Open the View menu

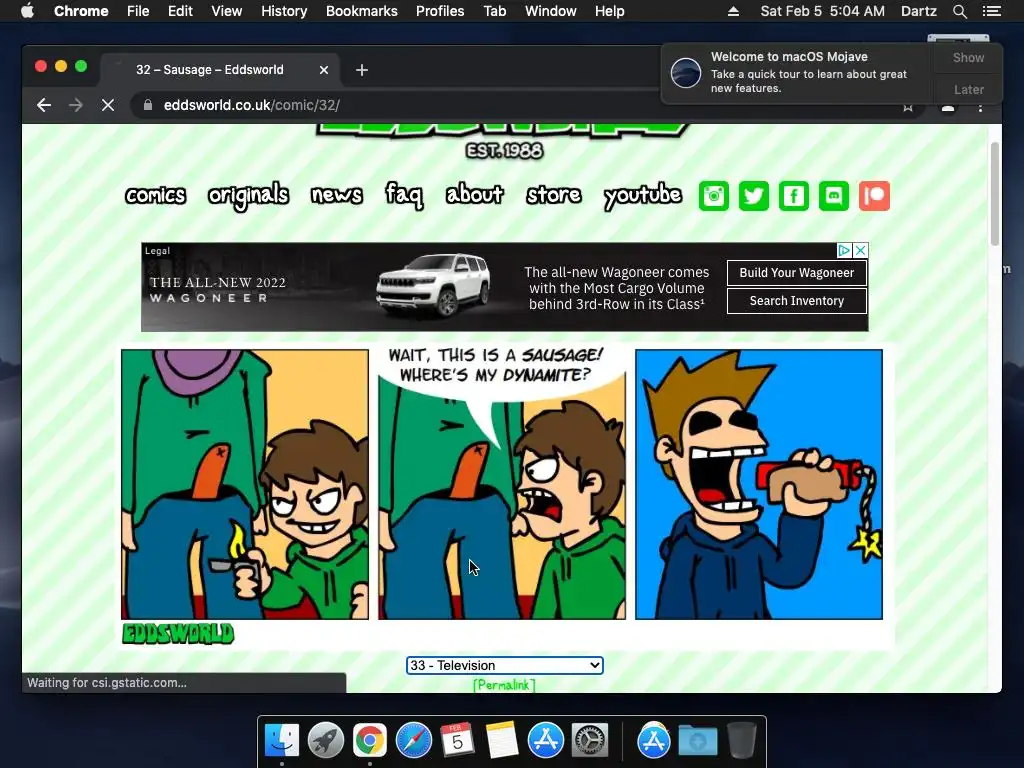click(227, 11)
